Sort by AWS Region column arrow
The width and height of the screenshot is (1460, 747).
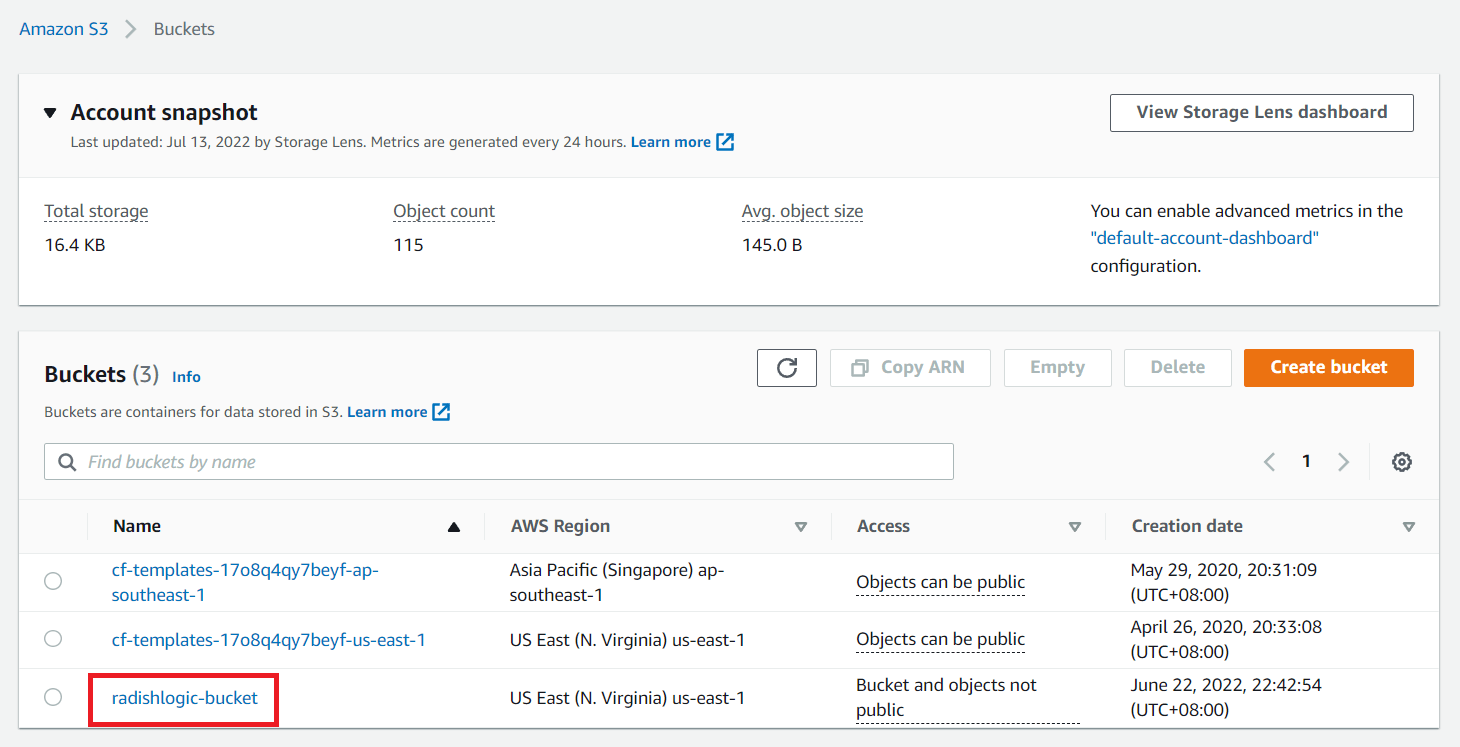(x=800, y=527)
